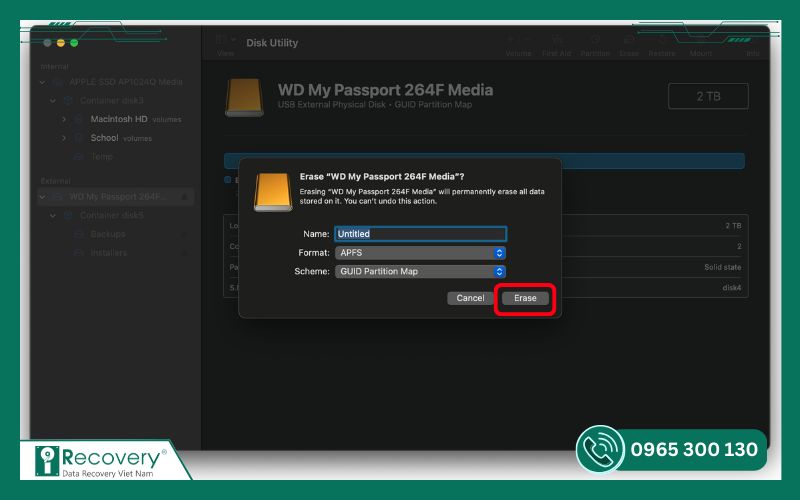
Task: Select the Installers volume in sidebar
Action: pyautogui.click(x=109, y=253)
